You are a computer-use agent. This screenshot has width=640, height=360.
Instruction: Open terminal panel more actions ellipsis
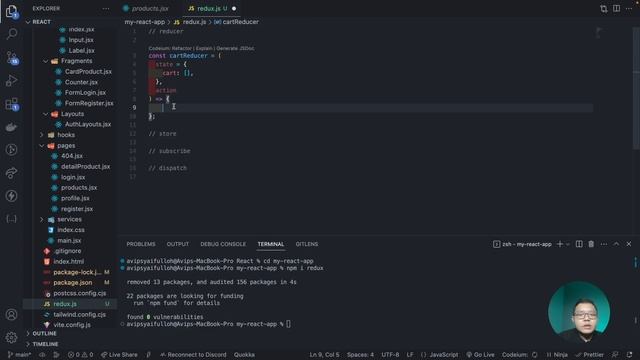(604, 244)
